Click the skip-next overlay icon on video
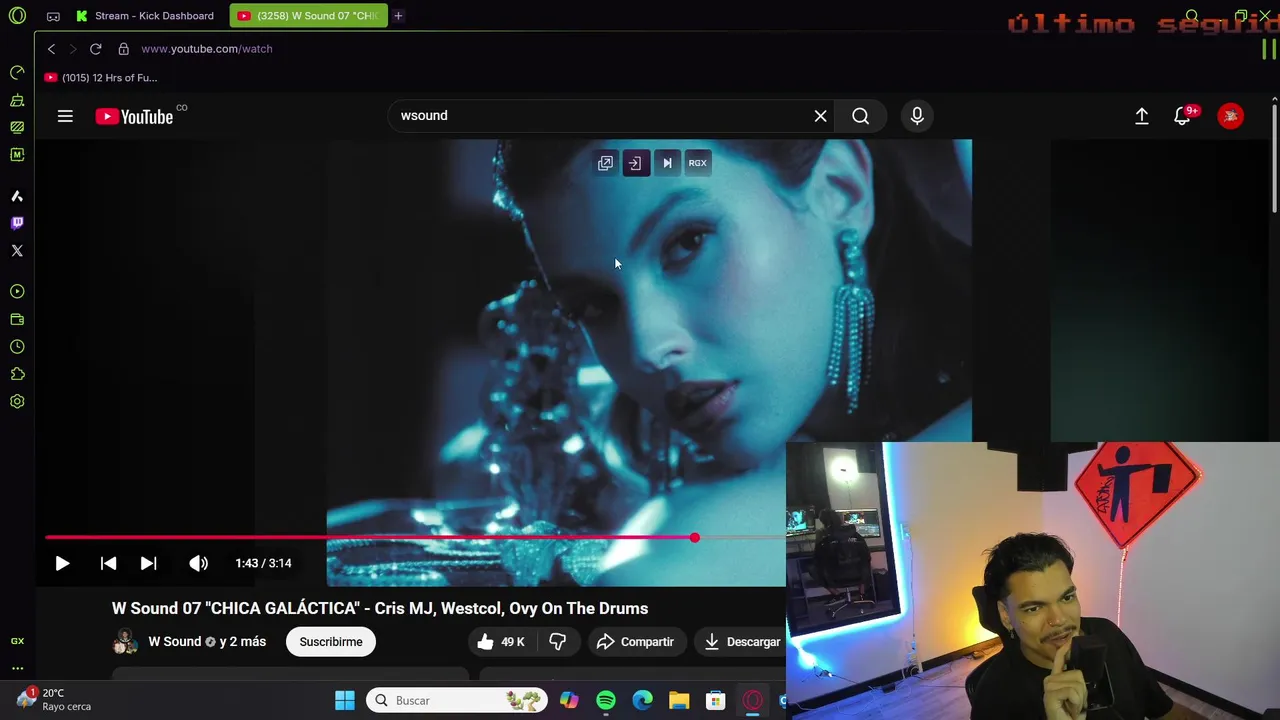This screenshot has width=1280, height=720. pyautogui.click(x=667, y=163)
